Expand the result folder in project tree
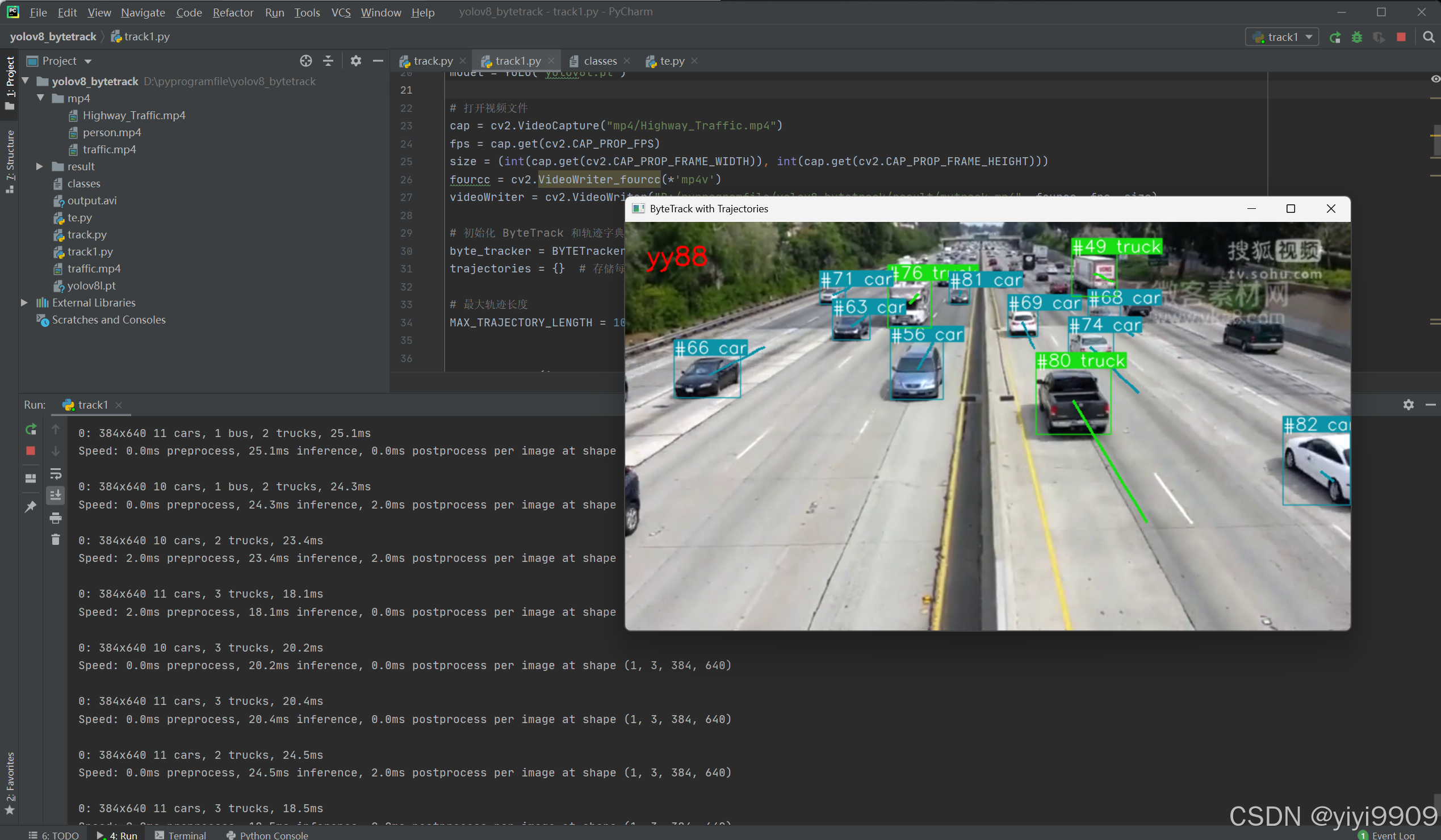This screenshot has height=840, width=1441. (39, 166)
